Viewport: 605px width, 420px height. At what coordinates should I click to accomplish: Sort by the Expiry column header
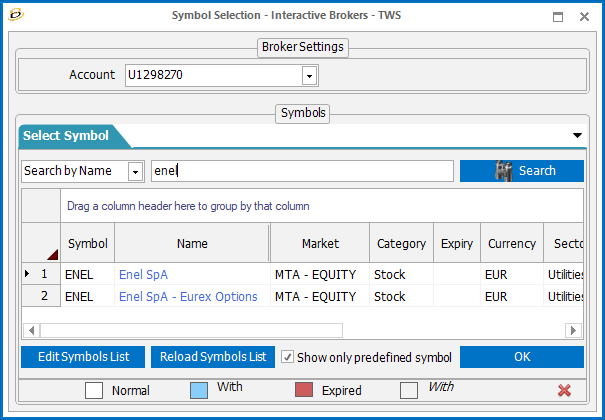(x=457, y=244)
